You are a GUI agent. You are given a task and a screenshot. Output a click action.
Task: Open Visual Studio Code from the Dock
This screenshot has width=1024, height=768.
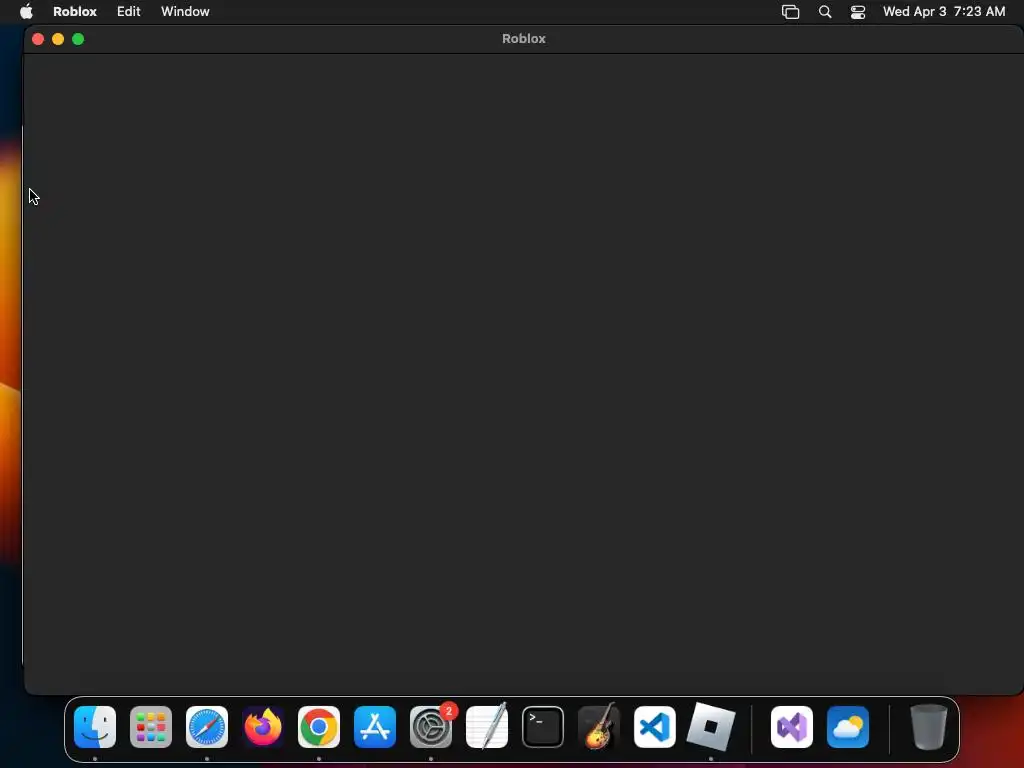[654, 727]
